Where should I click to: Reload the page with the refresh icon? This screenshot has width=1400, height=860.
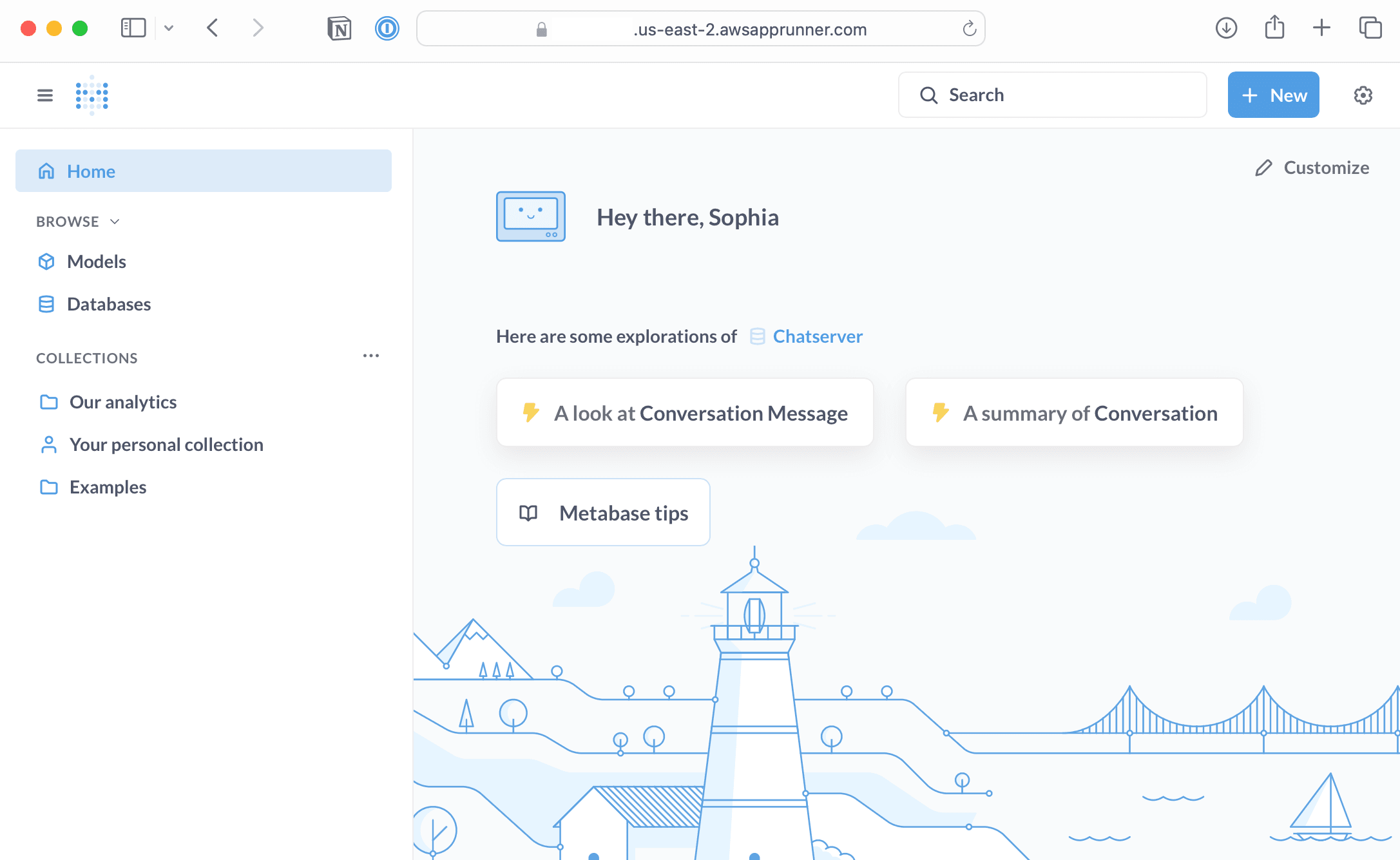(969, 28)
